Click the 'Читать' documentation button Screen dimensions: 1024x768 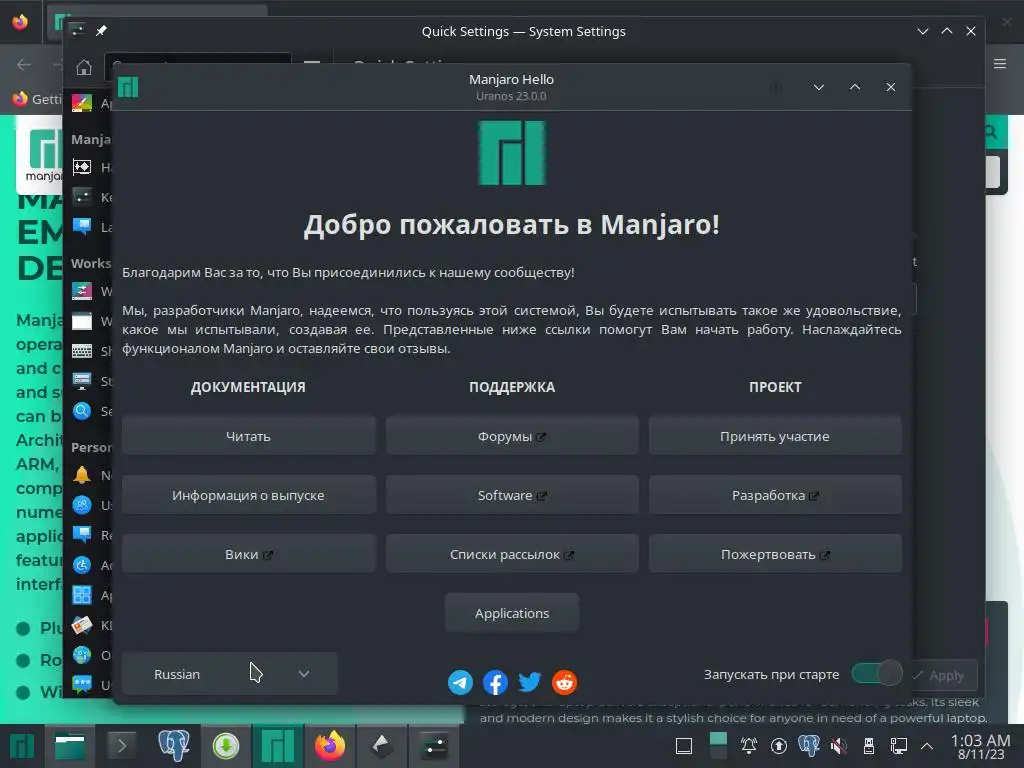pos(248,436)
